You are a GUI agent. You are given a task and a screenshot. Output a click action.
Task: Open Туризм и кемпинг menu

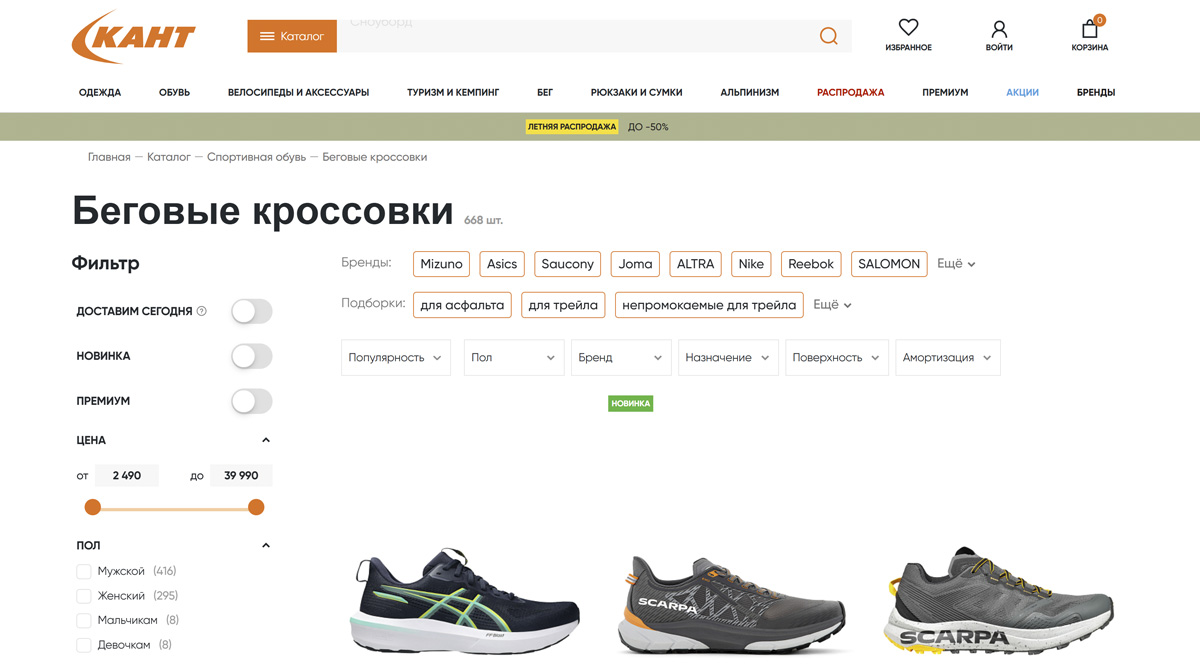click(453, 92)
